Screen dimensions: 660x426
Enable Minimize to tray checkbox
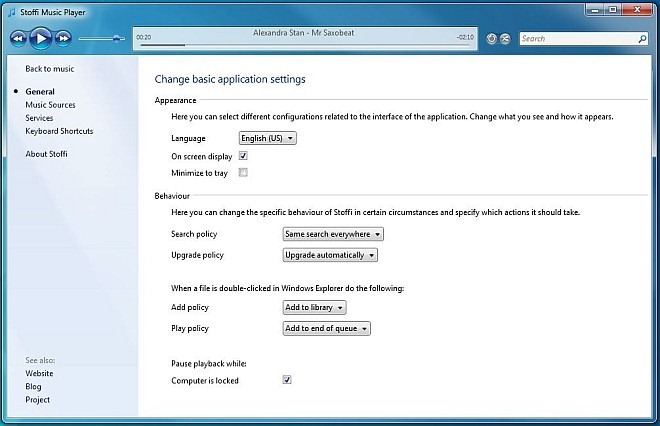click(243, 173)
